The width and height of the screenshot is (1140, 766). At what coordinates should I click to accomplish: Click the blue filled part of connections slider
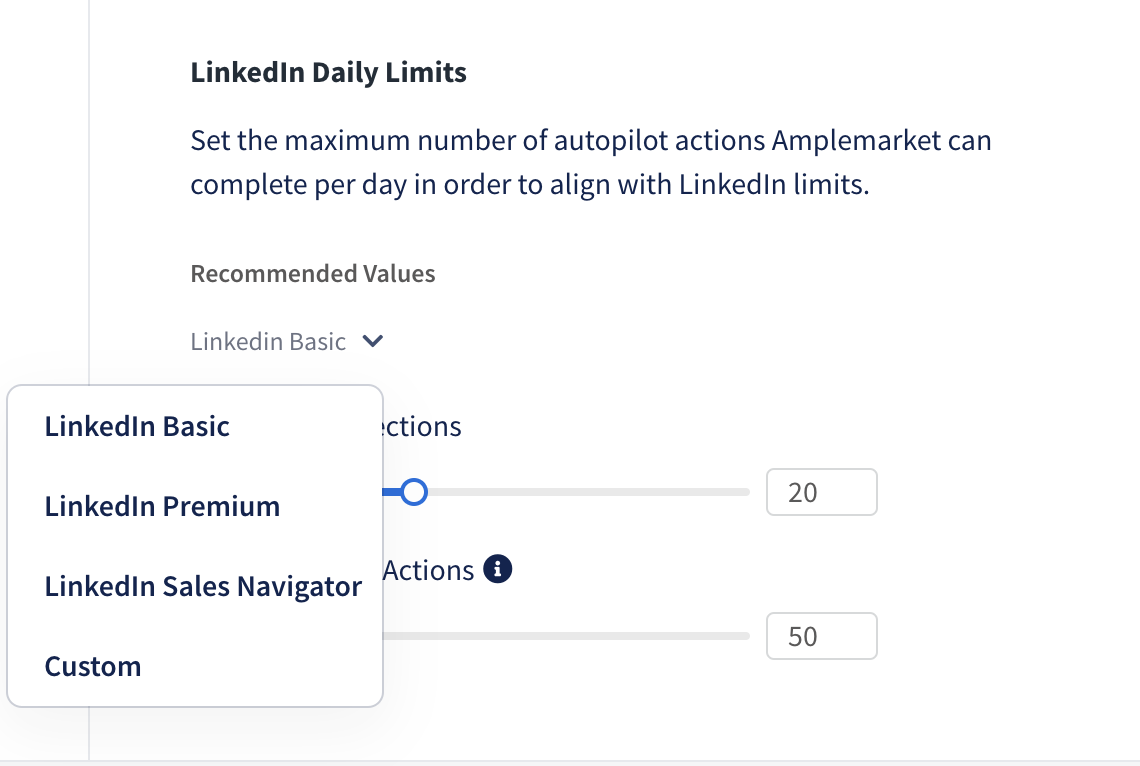click(392, 492)
